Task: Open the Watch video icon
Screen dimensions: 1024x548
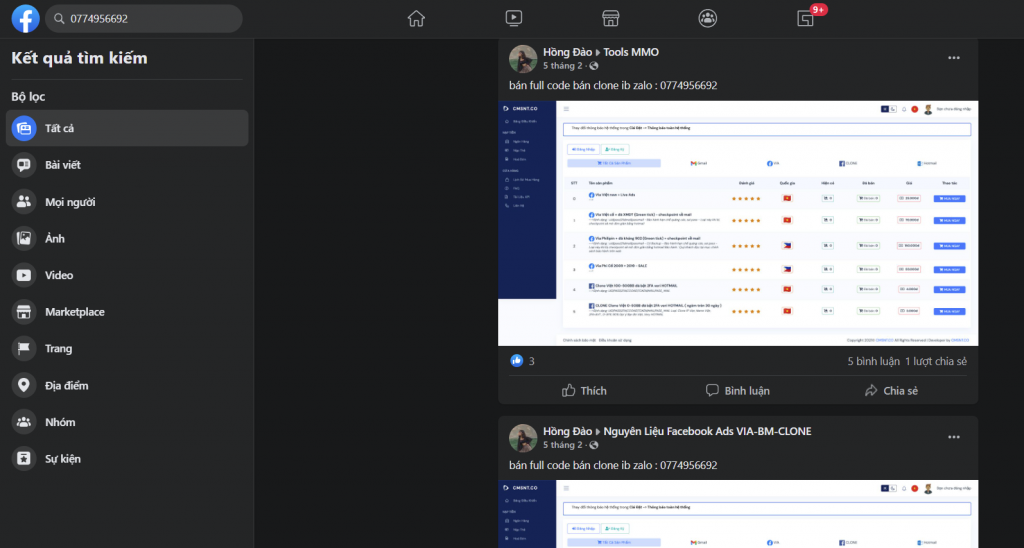Action: 513,18
